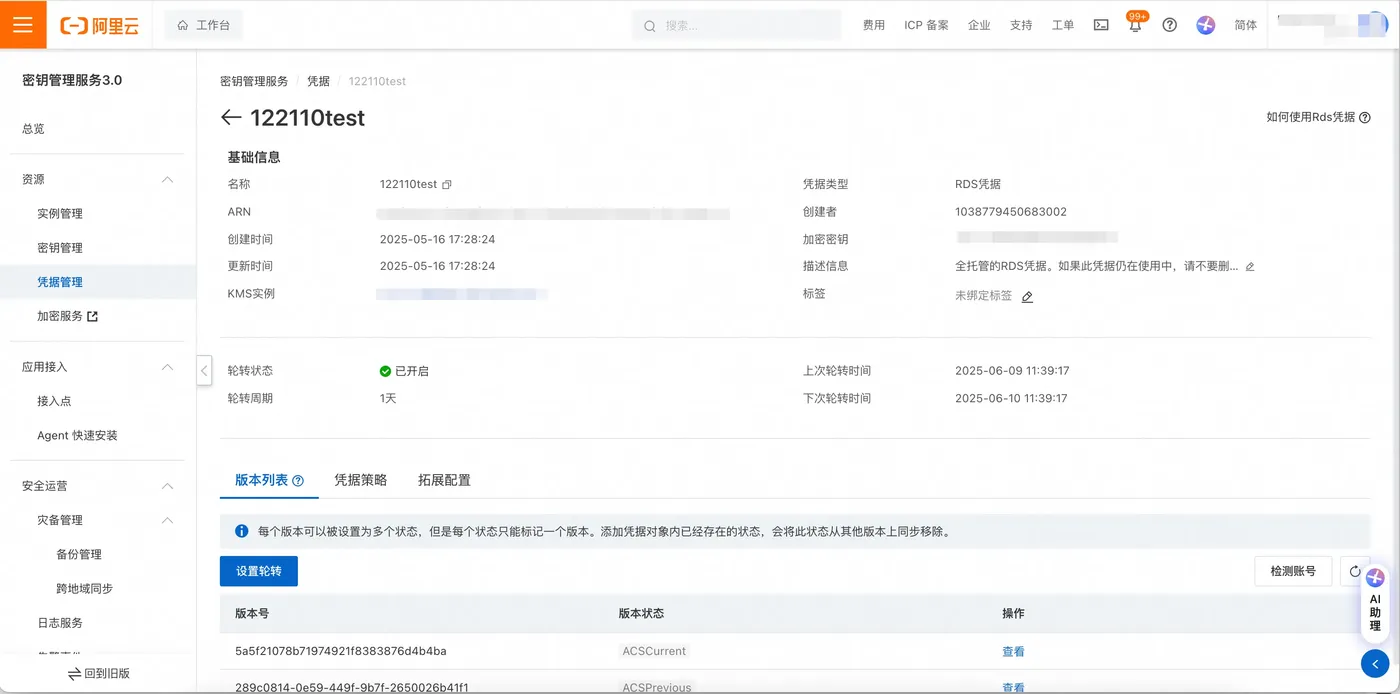Click the back arrow beside 122110test
Image resolution: width=1400 pixels, height=694 pixels.
[231, 118]
